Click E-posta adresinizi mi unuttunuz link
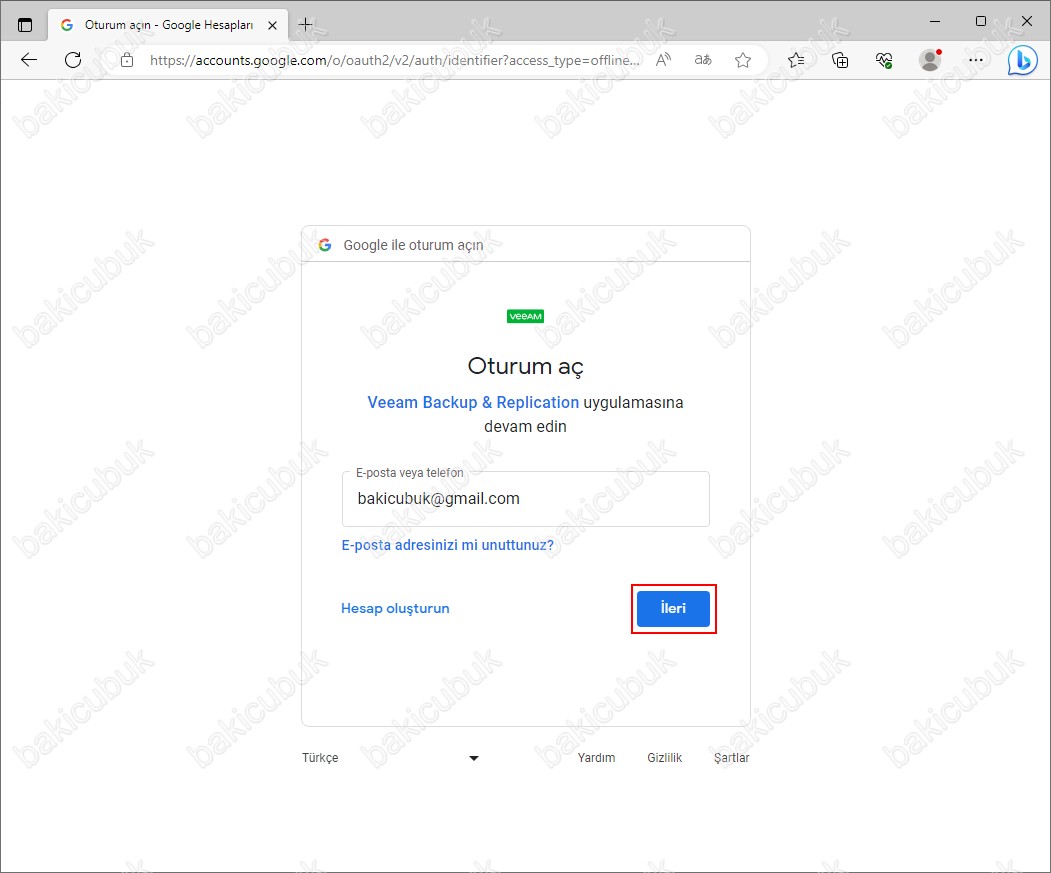This screenshot has height=873, width=1051. pyautogui.click(x=448, y=545)
